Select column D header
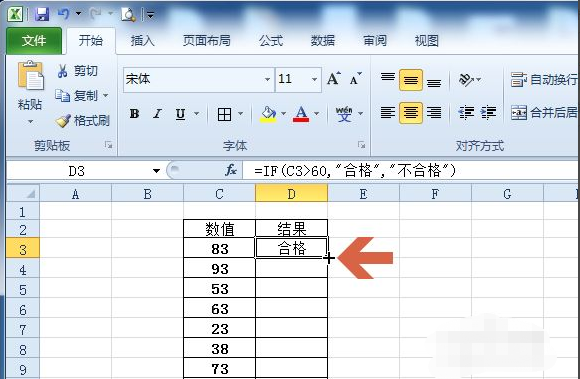 (291, 193)
